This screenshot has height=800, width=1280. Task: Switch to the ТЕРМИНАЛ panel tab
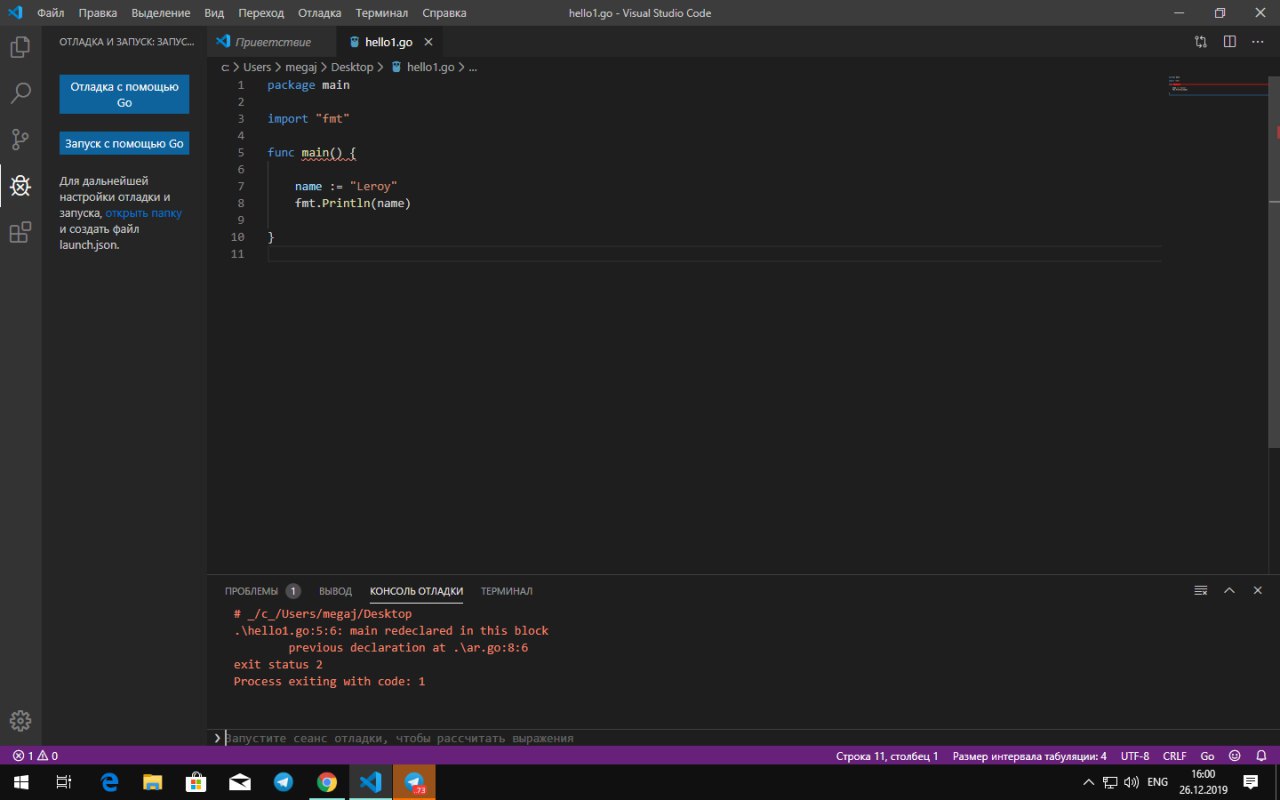(x=506, y=591)
